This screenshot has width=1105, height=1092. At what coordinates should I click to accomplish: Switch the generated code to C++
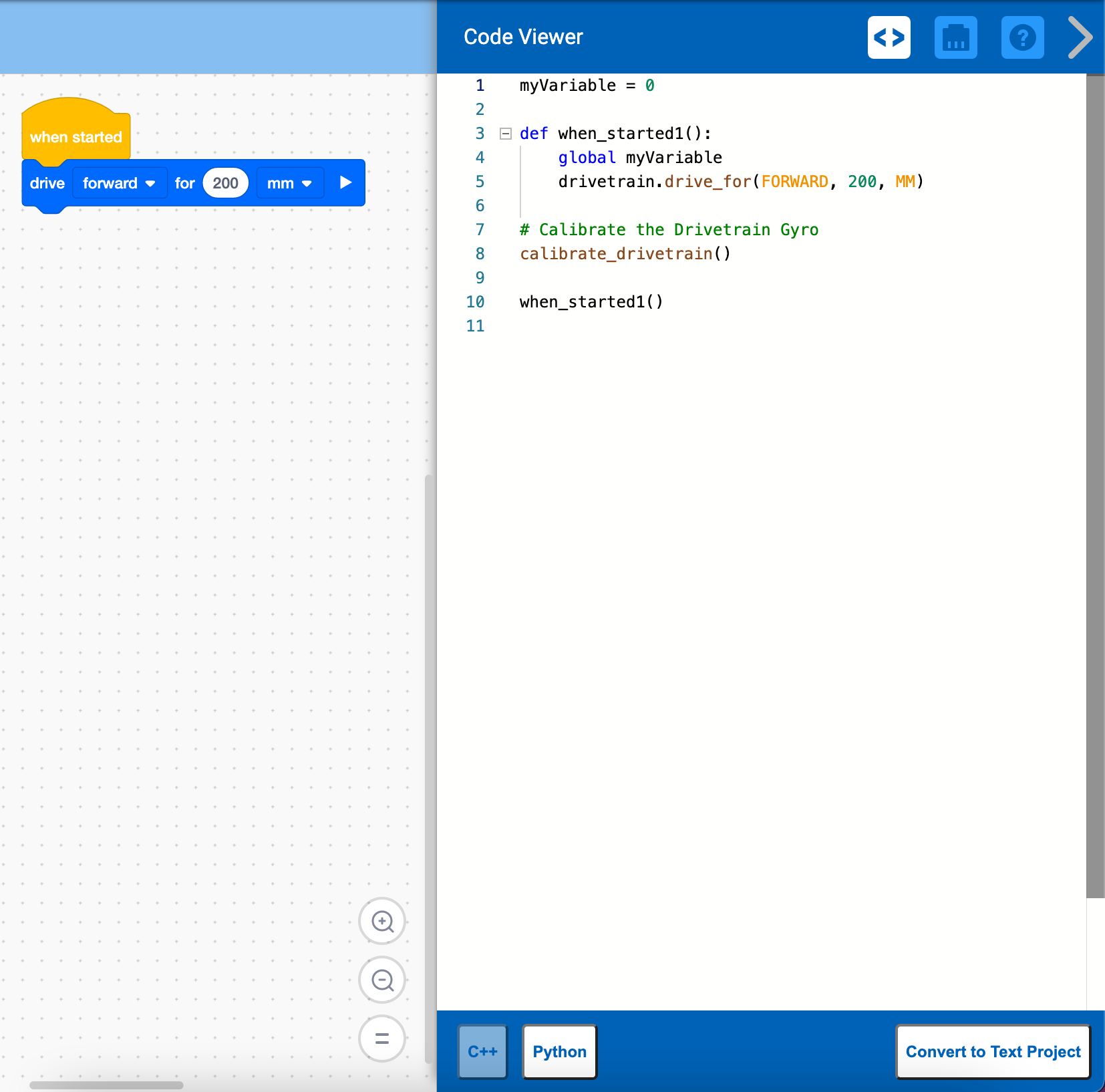point(482,1051)
